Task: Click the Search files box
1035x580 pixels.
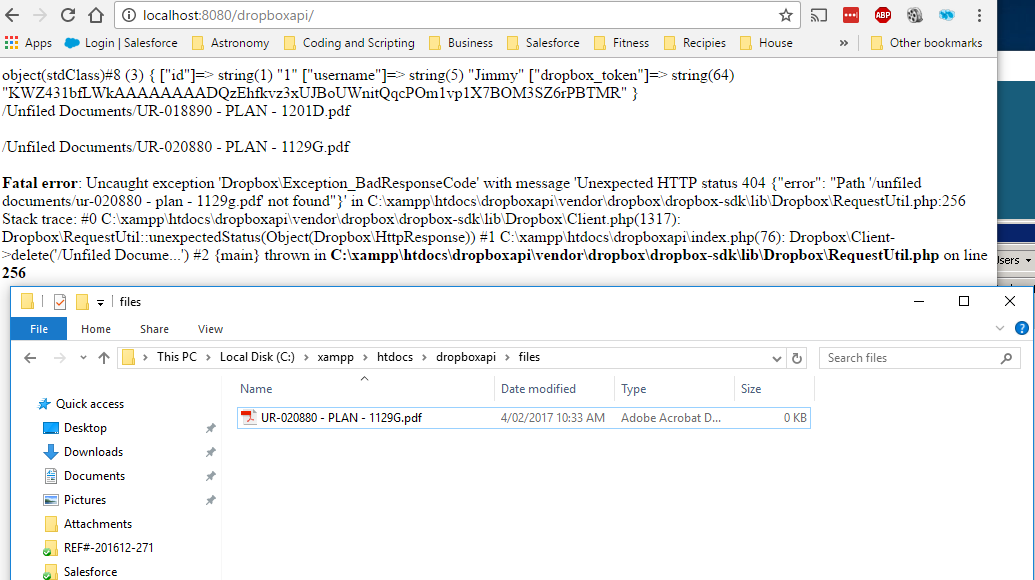Action: point(919,358)
